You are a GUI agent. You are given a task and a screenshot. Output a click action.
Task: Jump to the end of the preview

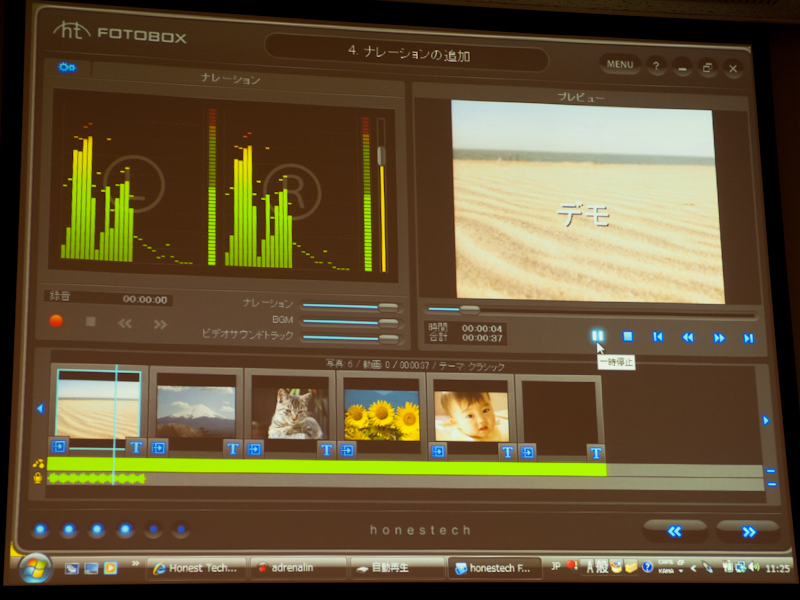pos(748,335)
